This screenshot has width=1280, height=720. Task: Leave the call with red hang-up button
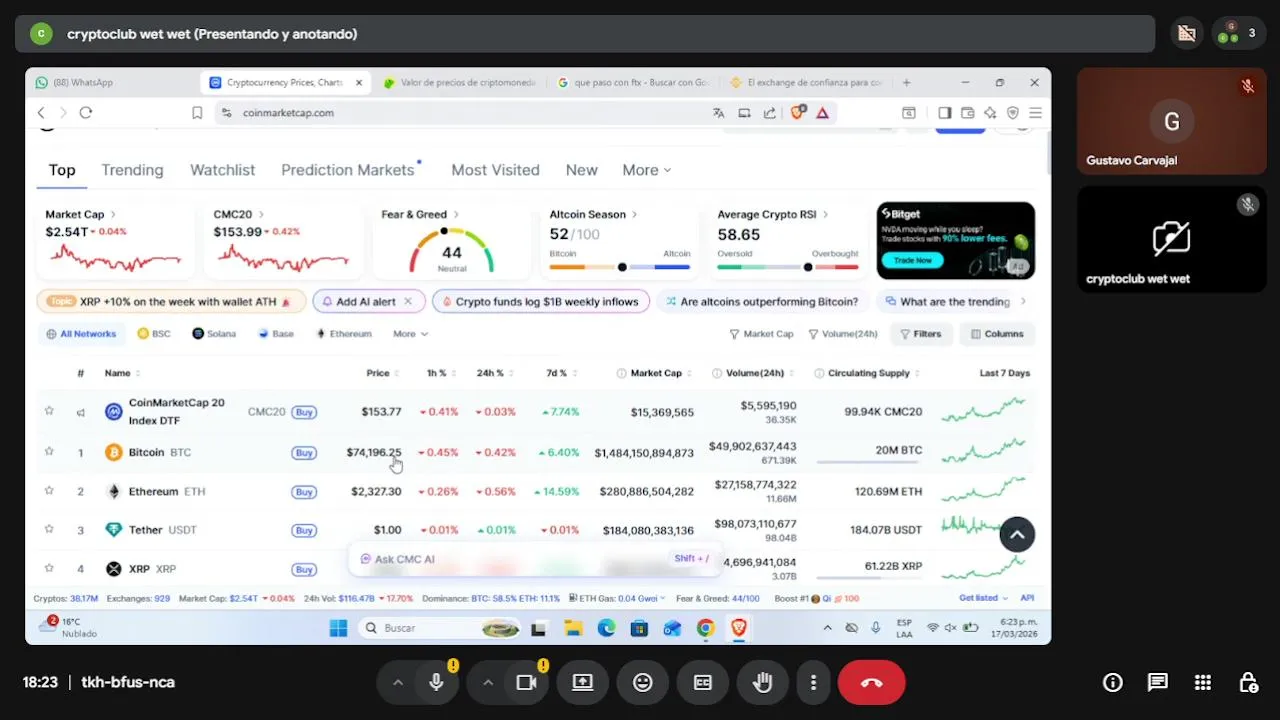pyautogui.click(x=871, y=682)
